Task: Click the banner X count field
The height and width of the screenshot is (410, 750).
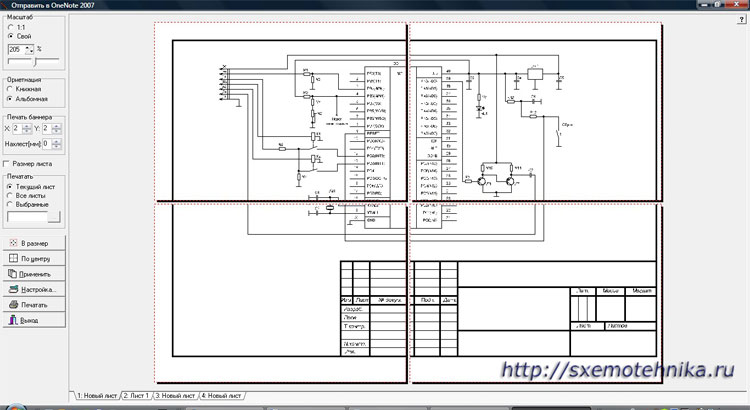Action: (17, 129)
